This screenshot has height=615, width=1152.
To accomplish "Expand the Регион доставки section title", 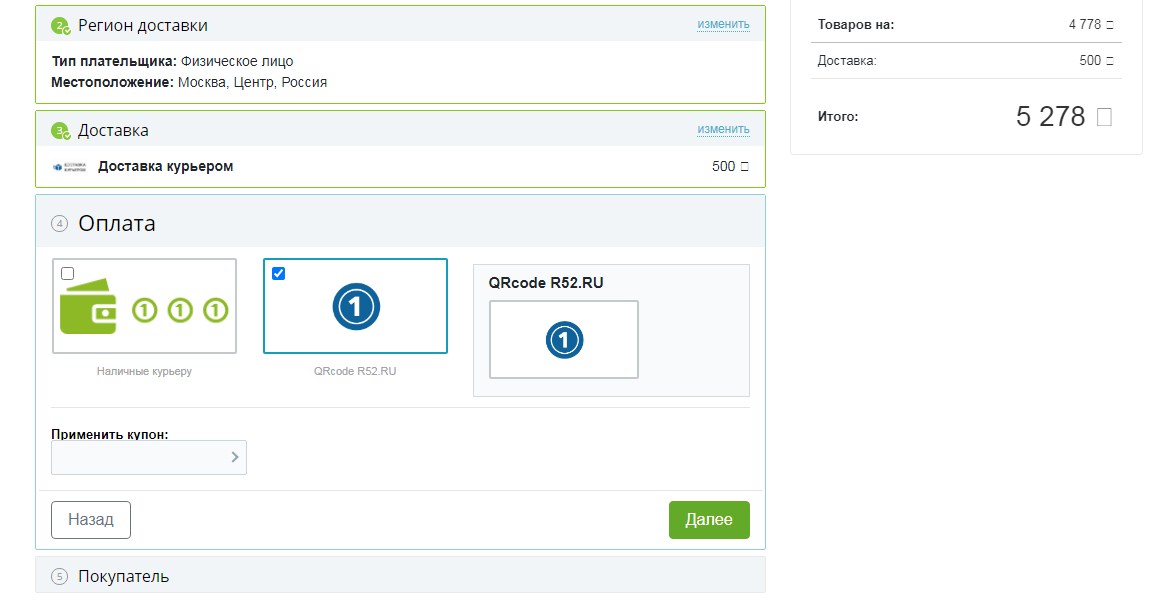I will point(143,25).
